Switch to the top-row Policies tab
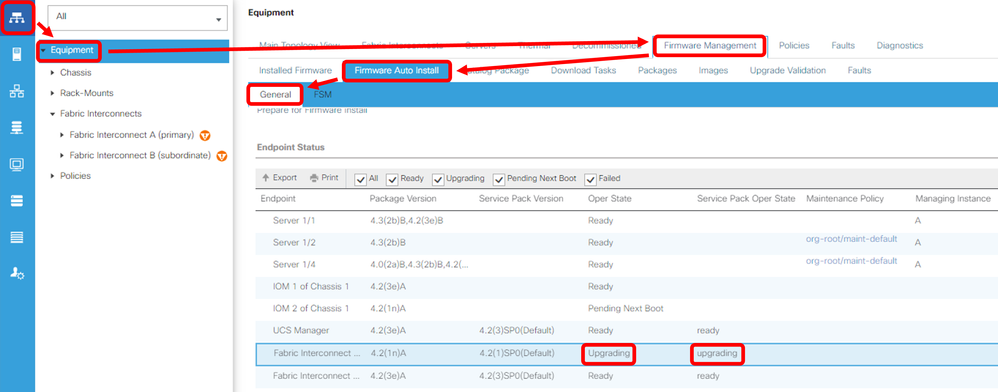998x392 pixels. coord(794,46)
